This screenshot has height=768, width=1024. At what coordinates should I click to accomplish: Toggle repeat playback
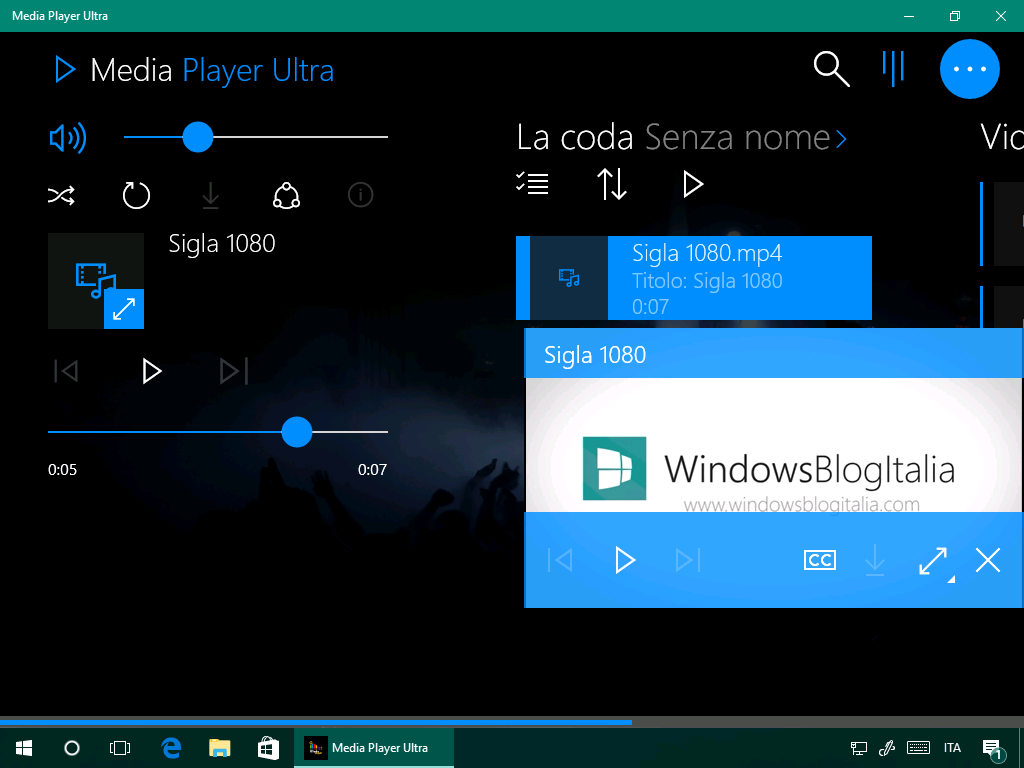click(x=136, y=195)
